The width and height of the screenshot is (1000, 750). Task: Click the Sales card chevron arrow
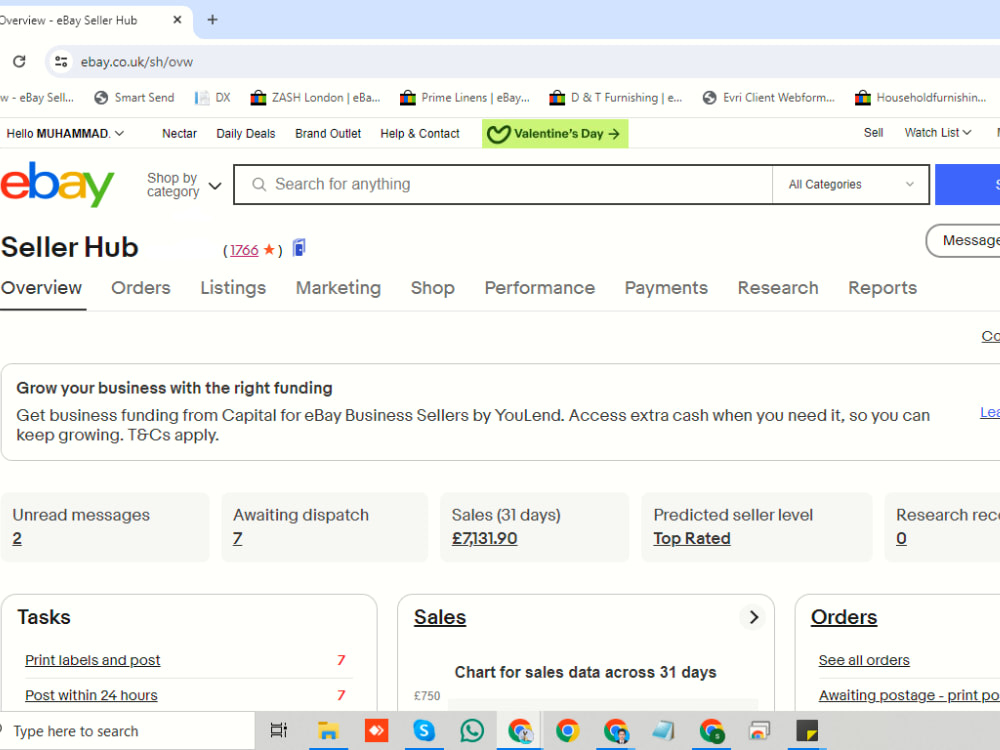point(753,617)
